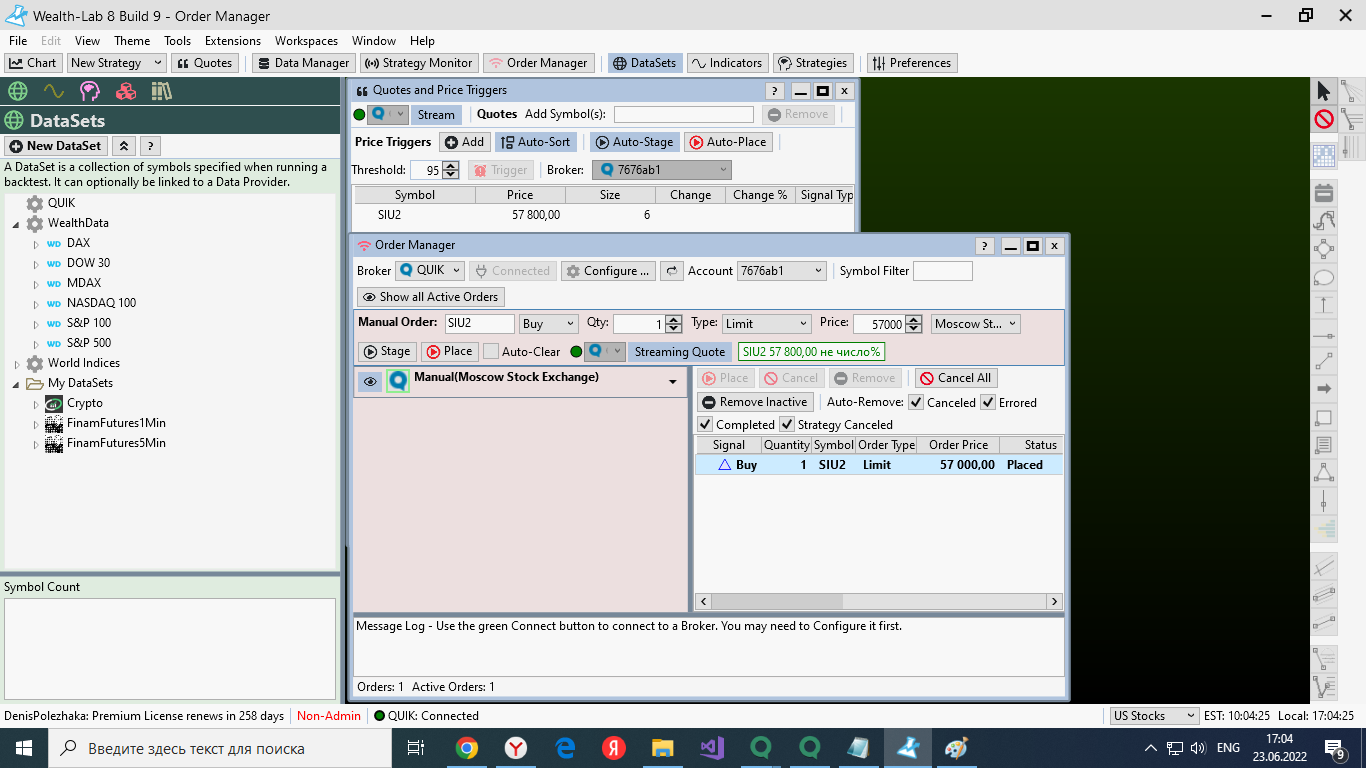Select the text note drawing tool
The height and width of the screenshot is (768, 1366).
(x=1324, y=445)
